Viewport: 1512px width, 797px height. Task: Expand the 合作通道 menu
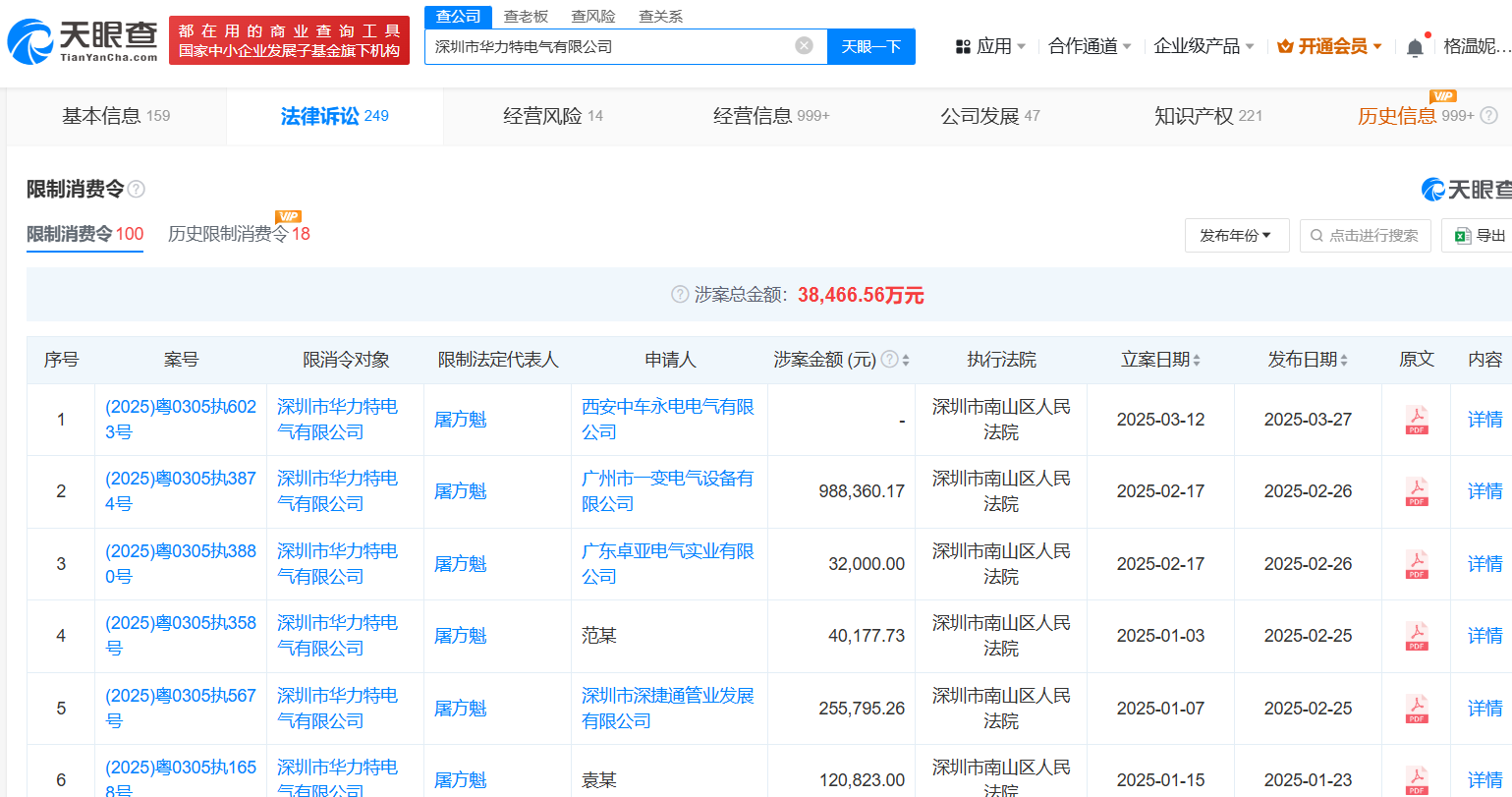(x=1090, y=46)
